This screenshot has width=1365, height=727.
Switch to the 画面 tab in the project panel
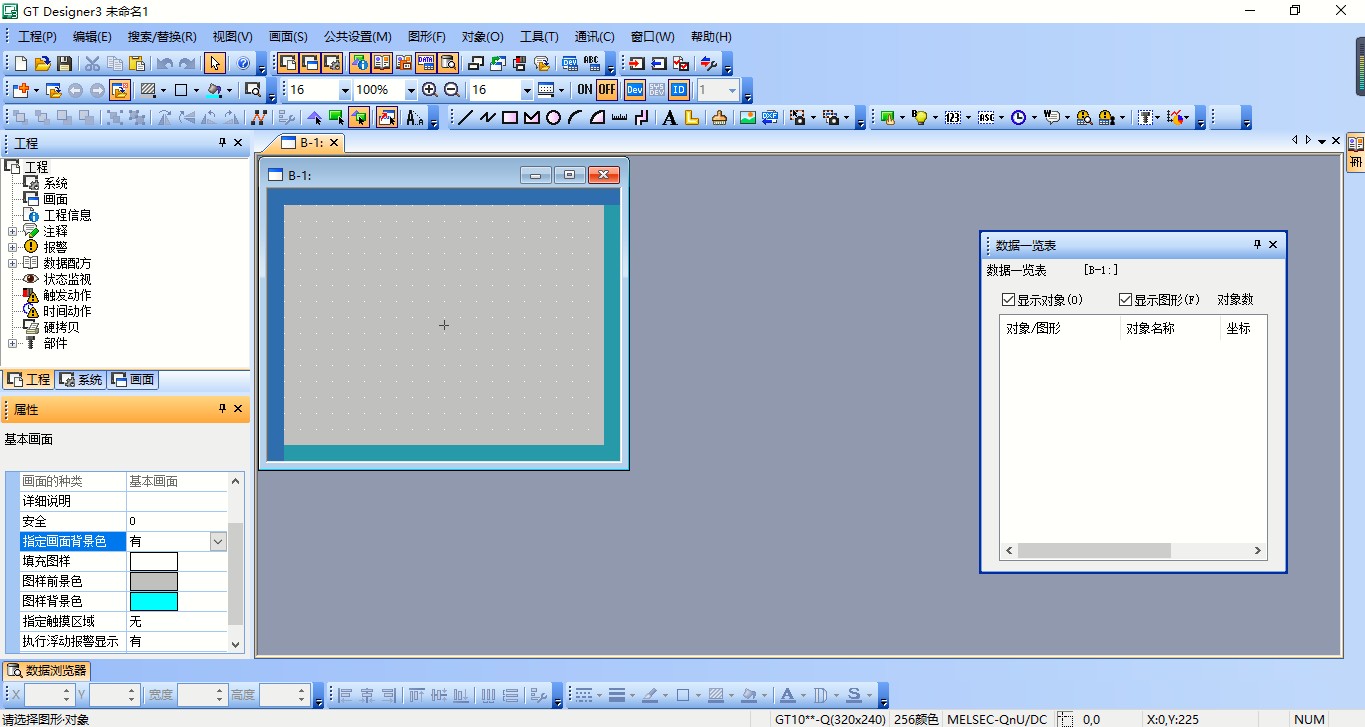click(x=133, y=380)
